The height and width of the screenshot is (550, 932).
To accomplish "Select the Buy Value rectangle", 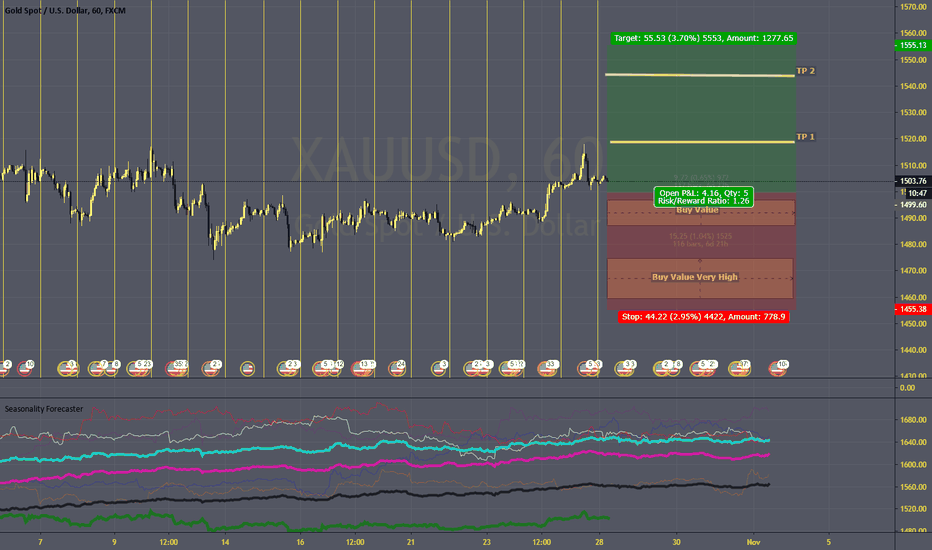I will tap(701, 213).
